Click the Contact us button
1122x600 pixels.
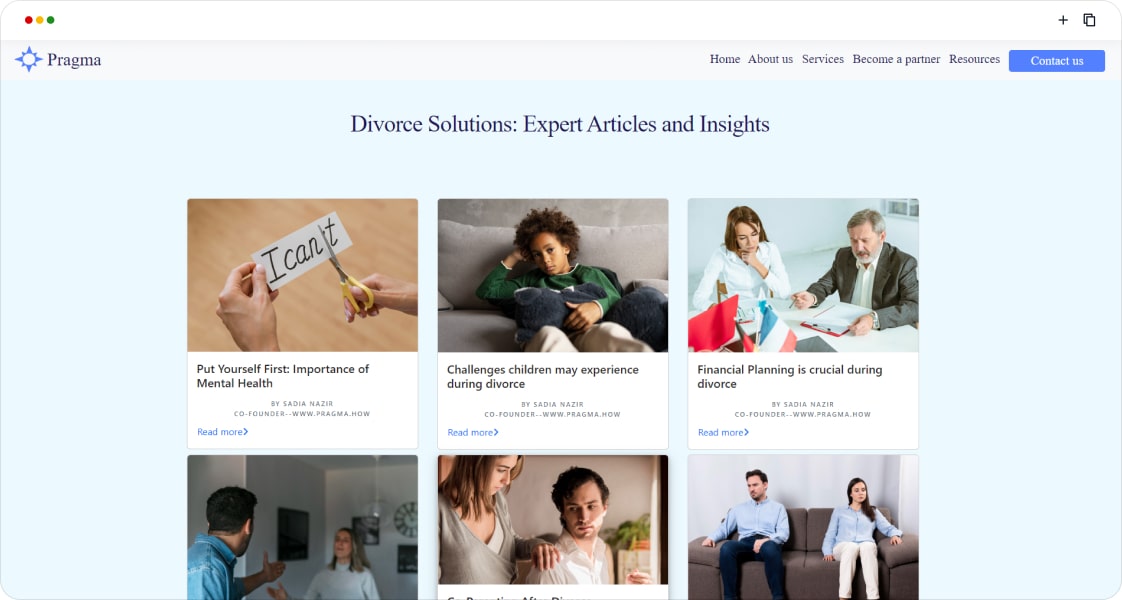coord(1056,61)
